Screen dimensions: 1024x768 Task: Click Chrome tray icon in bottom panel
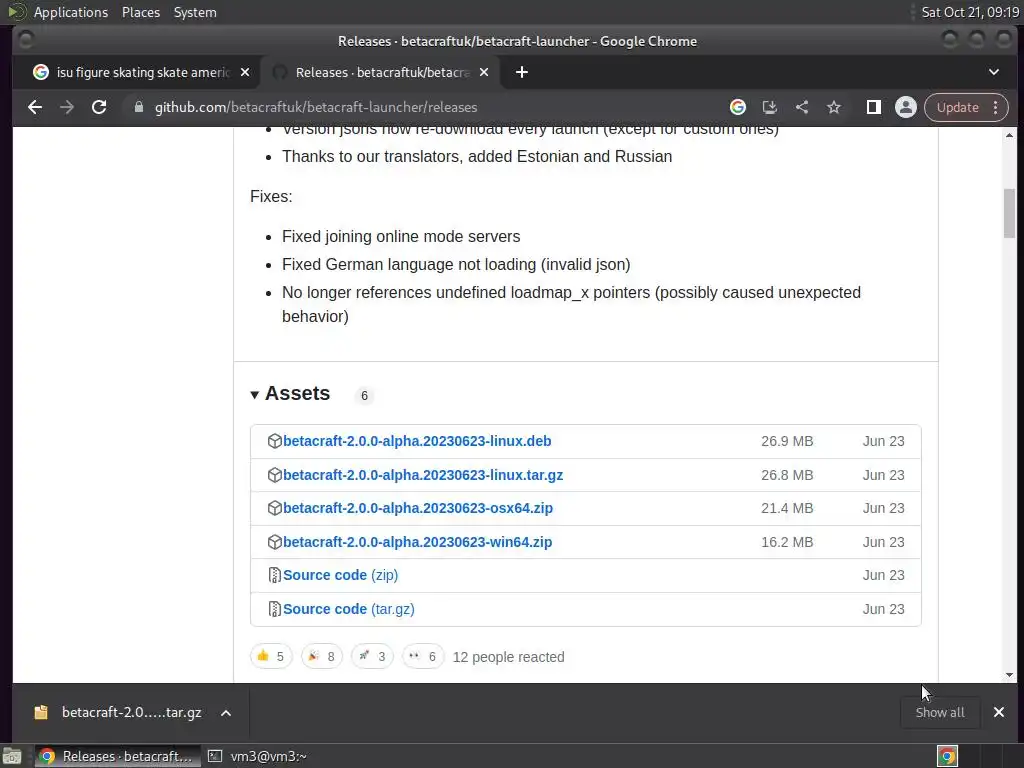click(947, 756)
